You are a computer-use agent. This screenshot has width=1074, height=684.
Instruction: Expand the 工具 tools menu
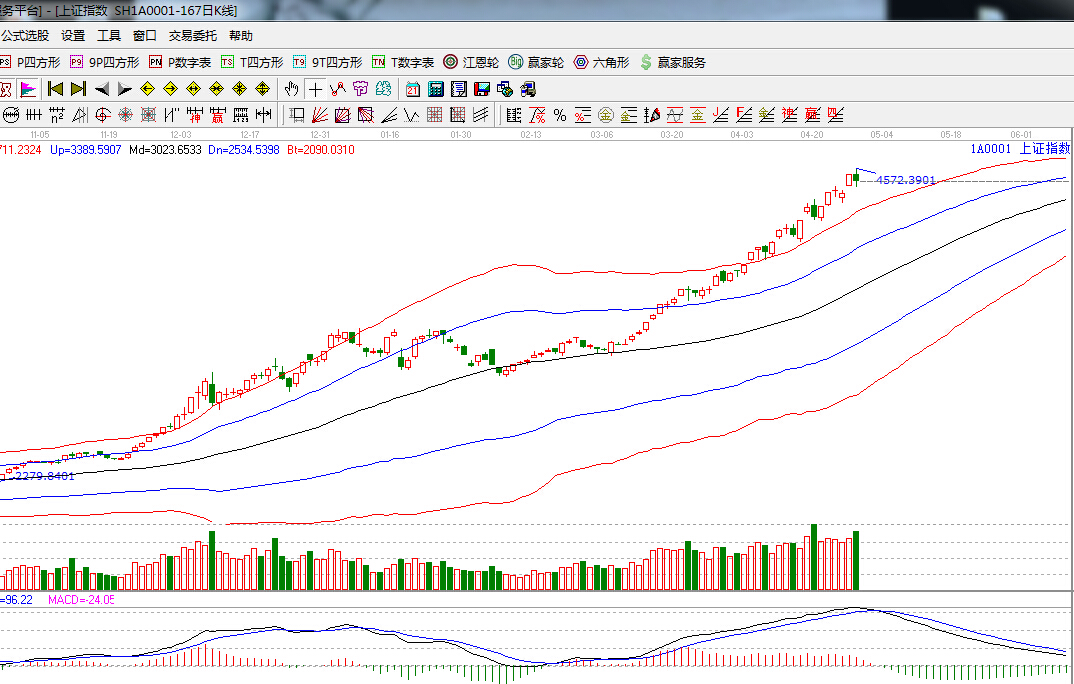coord(109,36)
